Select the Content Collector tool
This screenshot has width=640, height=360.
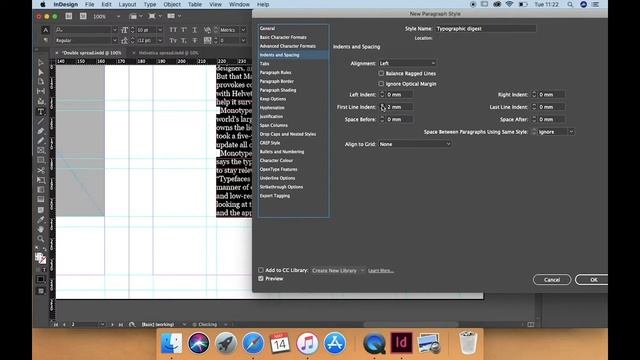[41, 101]
